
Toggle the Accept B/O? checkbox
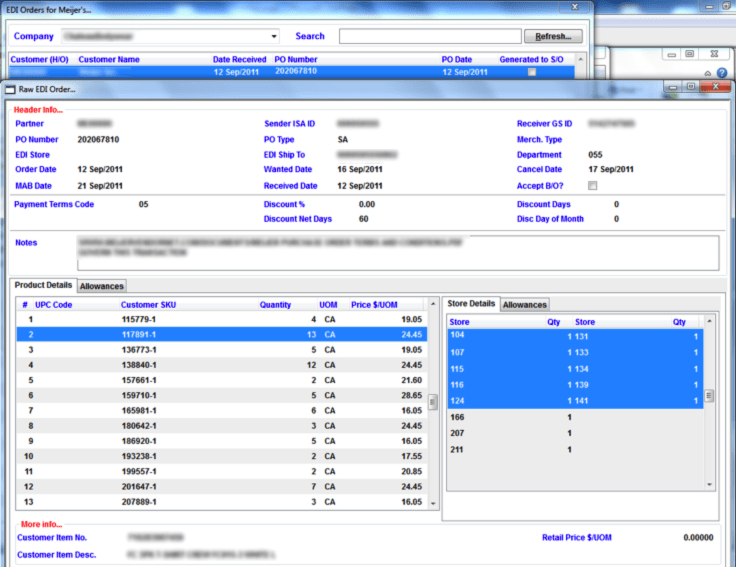pyautogui.click(x=593, y=186)
